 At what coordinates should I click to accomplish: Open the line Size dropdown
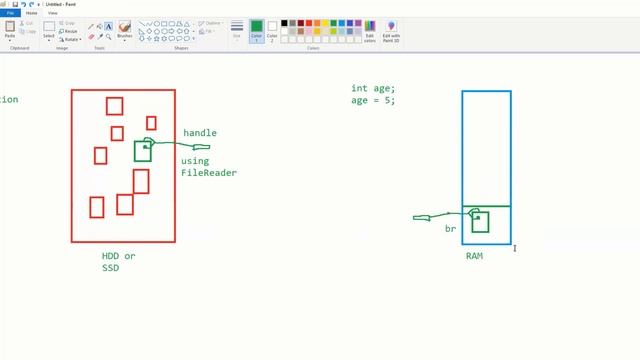(x=237, y=30)
